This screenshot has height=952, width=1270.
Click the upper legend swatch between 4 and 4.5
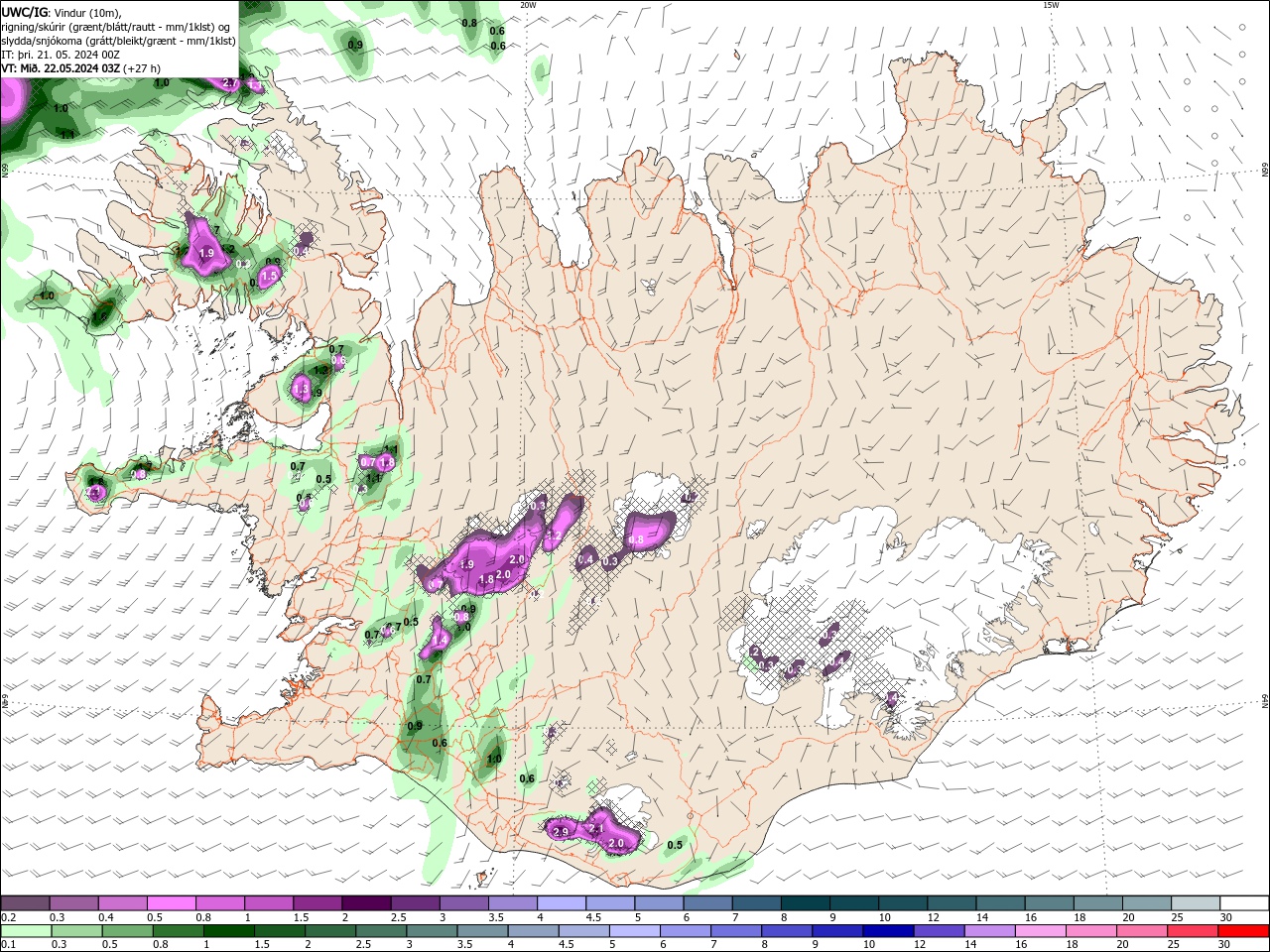pyautogui.click(x=560, y=903)
